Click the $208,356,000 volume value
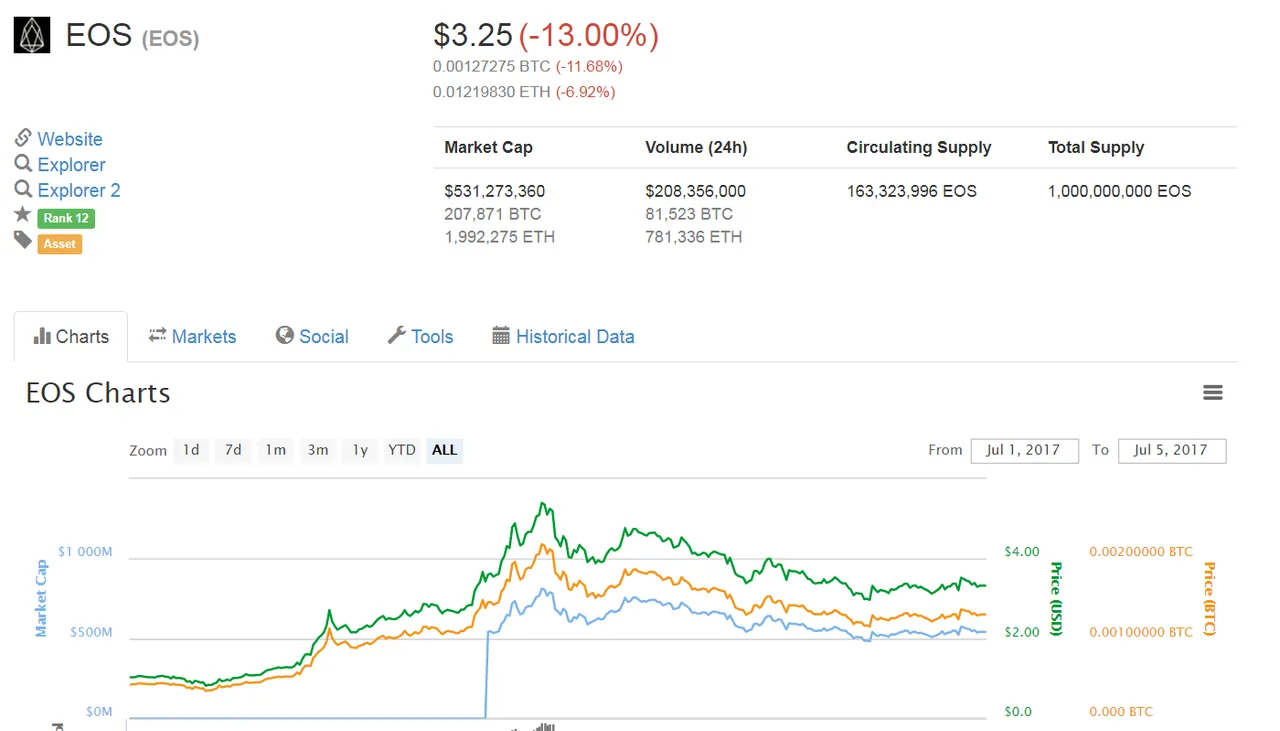The height and width of the screenshot is (731, 1280). click(696, 191)
